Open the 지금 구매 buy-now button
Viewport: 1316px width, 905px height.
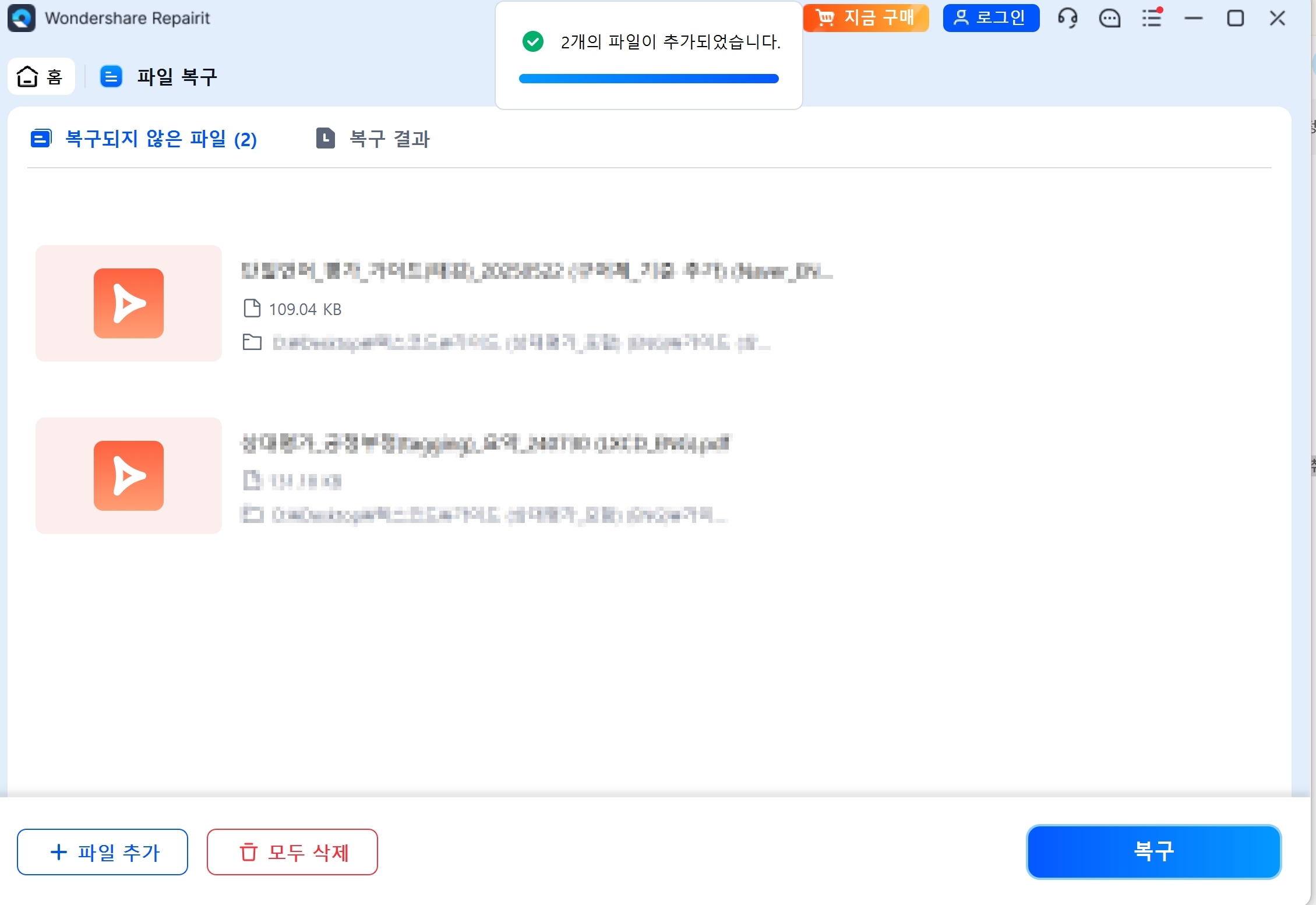866,18
